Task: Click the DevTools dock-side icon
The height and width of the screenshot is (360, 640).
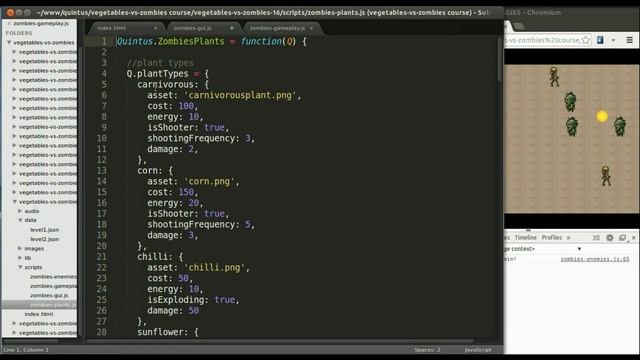Action: pos(622,238)
